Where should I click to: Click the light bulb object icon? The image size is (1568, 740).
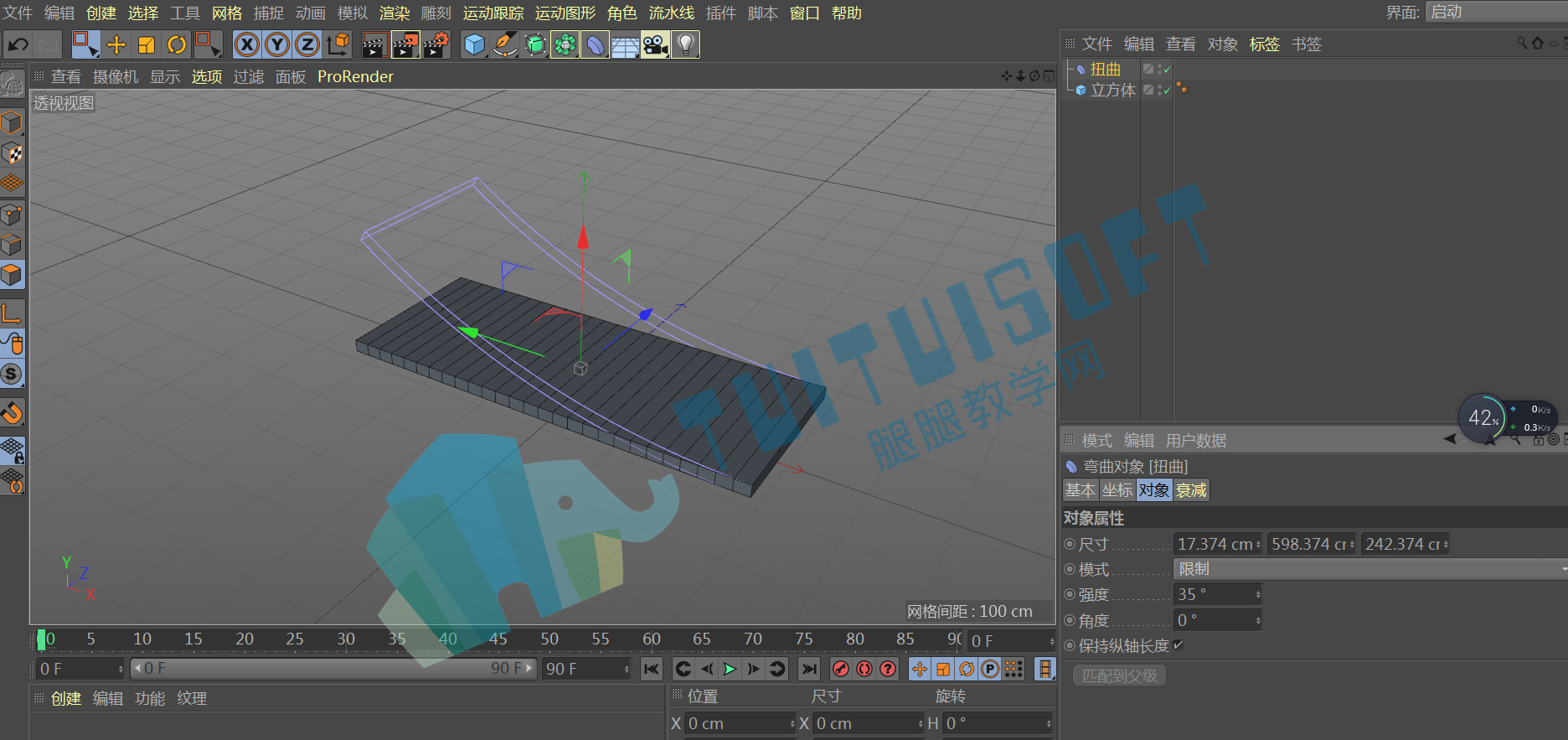[686, 44]
